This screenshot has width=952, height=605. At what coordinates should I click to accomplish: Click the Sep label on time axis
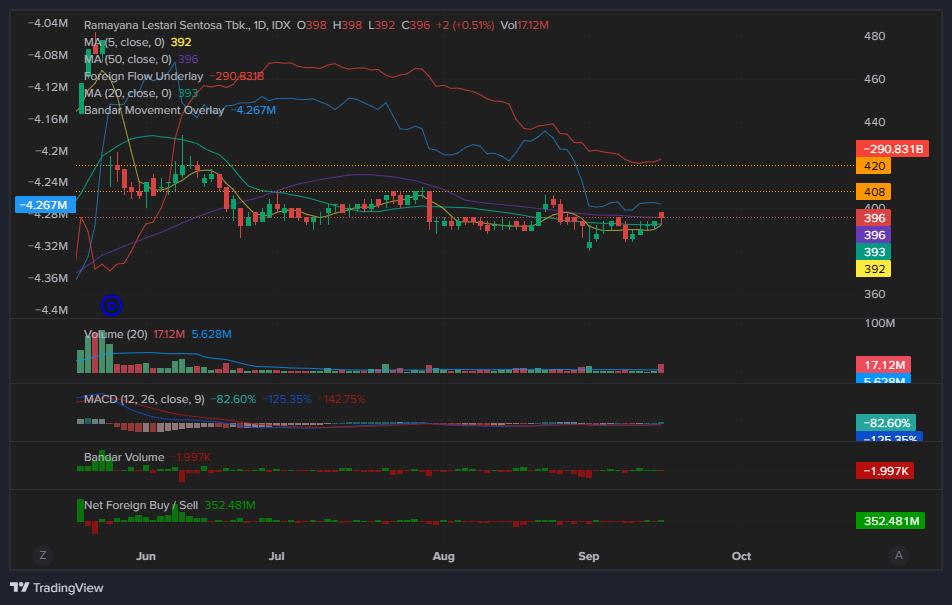(x=588, y=556)
